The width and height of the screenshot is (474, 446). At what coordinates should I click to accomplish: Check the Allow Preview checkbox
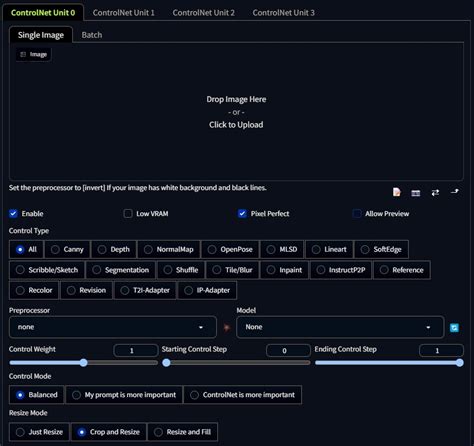(357, 213)
